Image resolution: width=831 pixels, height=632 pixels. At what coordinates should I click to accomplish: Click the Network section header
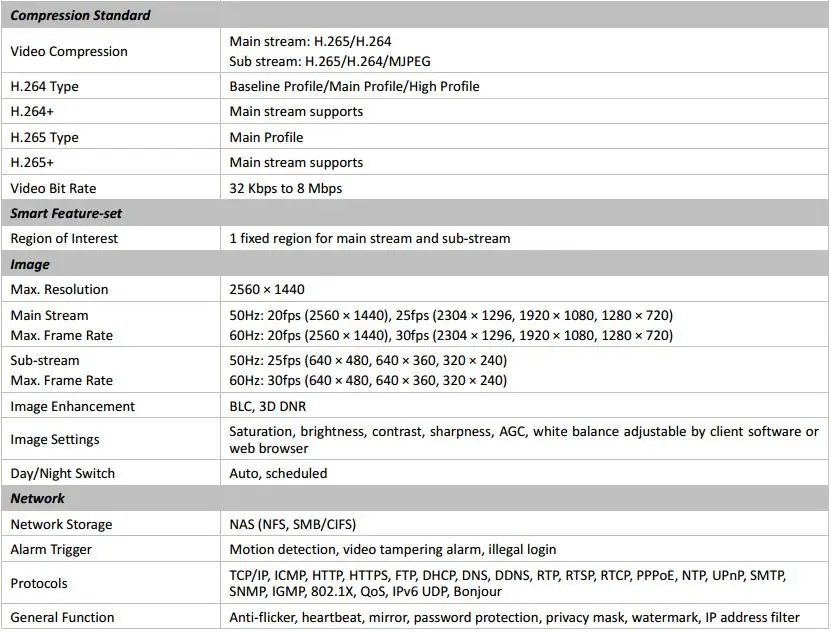(38, 498)
